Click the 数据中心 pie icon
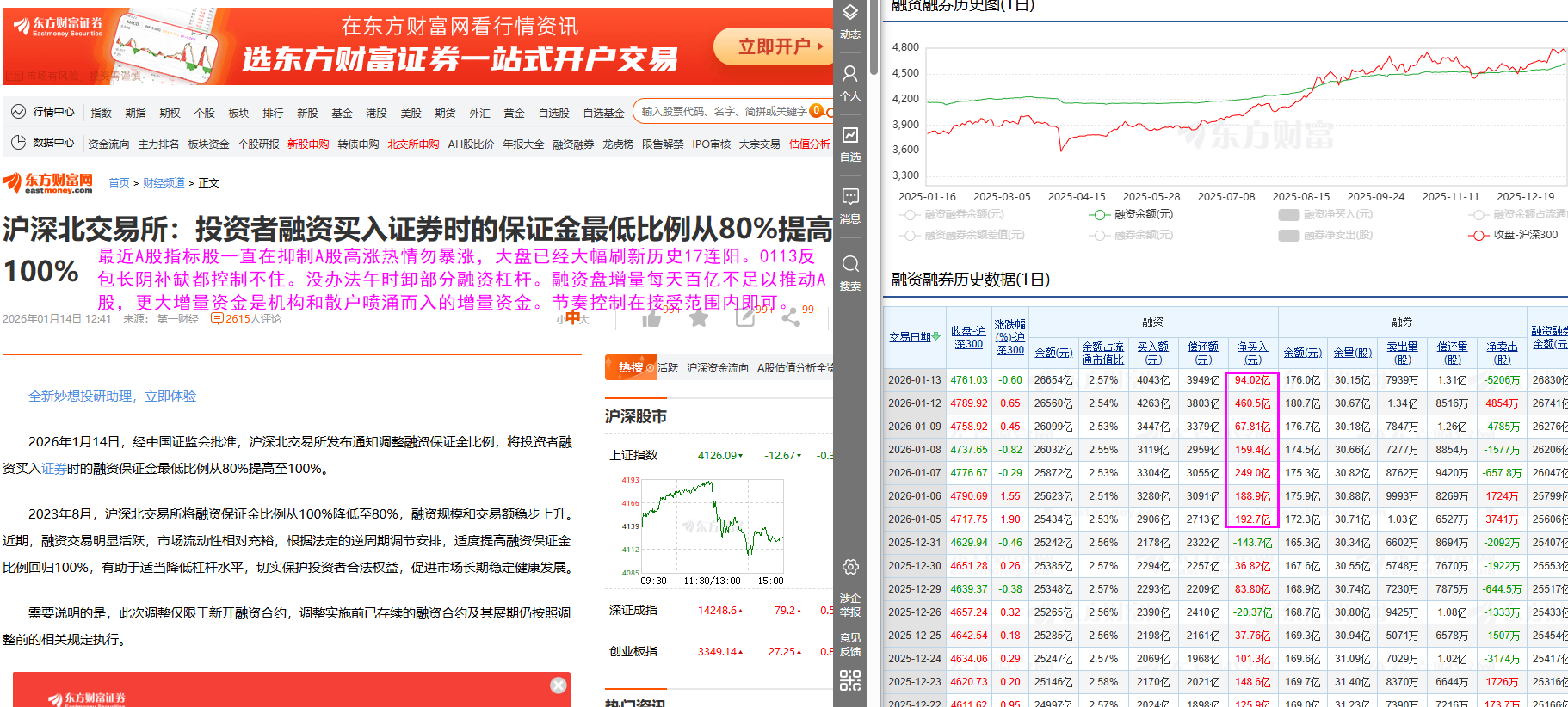The image size is (1568, 707). [x=18, y=142]
